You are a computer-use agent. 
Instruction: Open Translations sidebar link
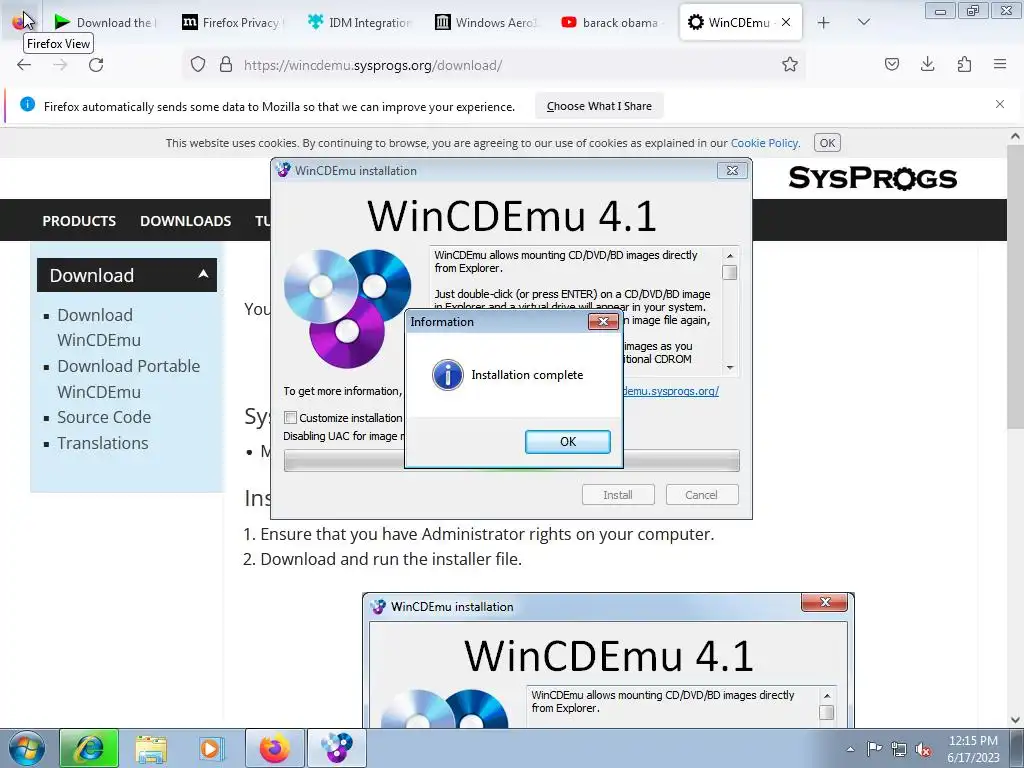pos(103,443)
